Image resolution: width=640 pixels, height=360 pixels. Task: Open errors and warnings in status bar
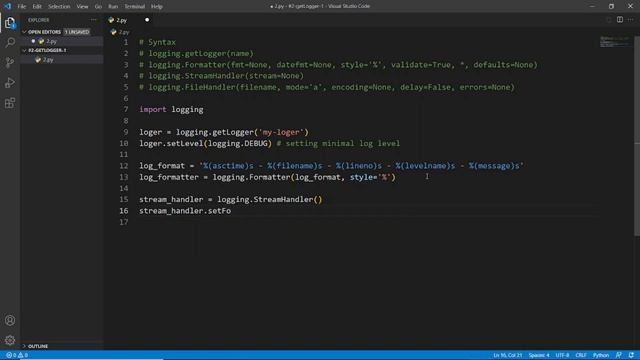tap(17, 355)
